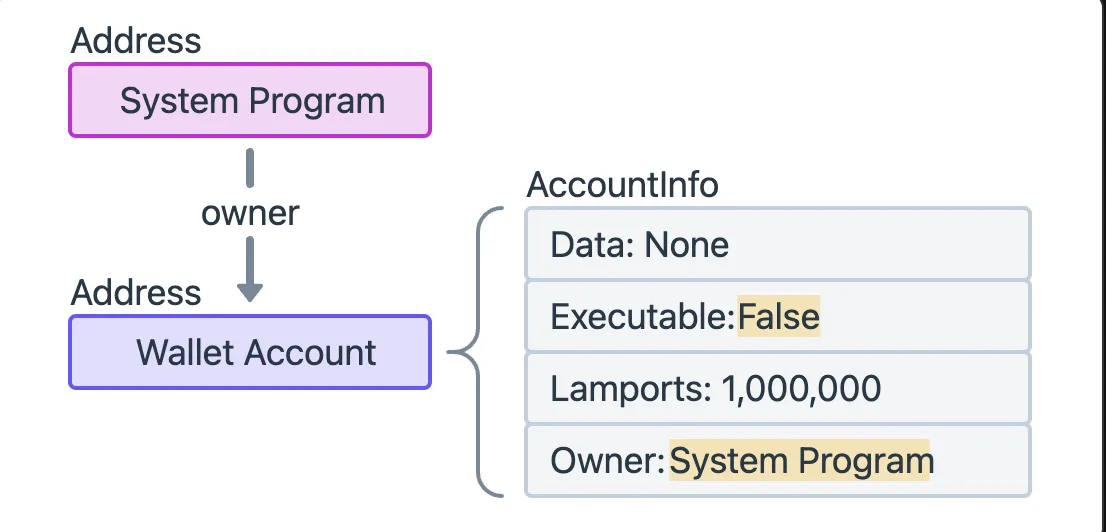Viewport: 1106px width, 532px height.
Task: Select the purple Wallet Account box
Action: [x=250, y=352]
